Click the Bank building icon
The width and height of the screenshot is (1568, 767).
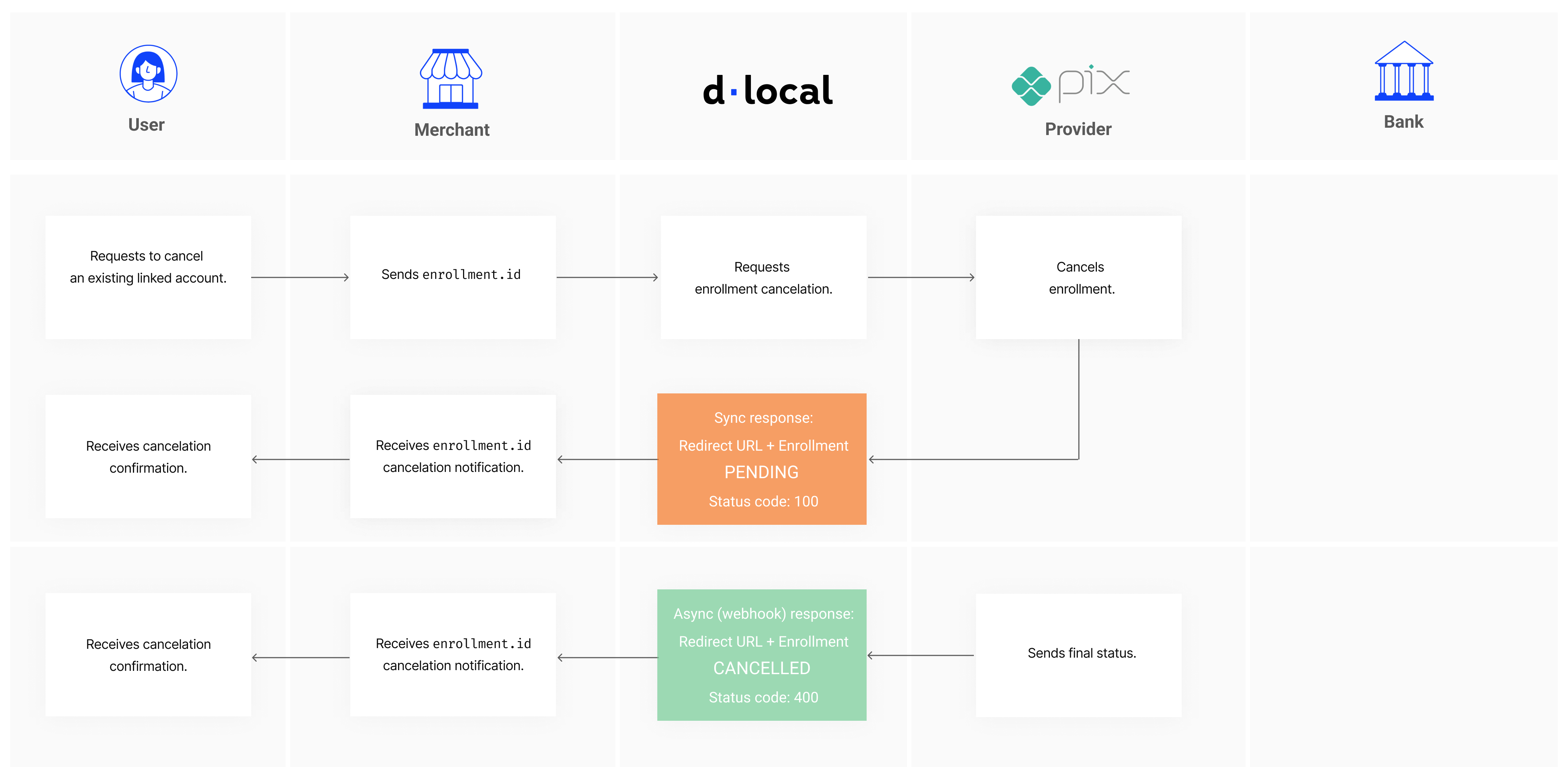tap(1403, 71)
